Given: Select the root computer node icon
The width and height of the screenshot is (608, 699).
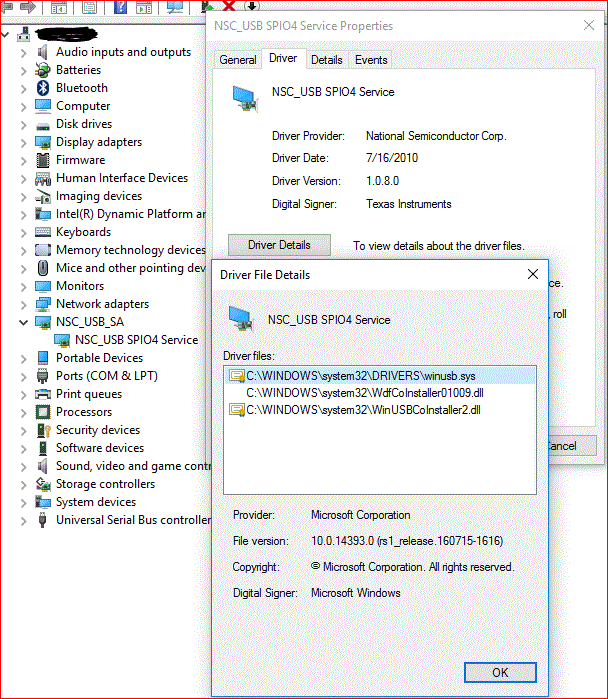Looking at the screenshot, I should coord(24,34).
